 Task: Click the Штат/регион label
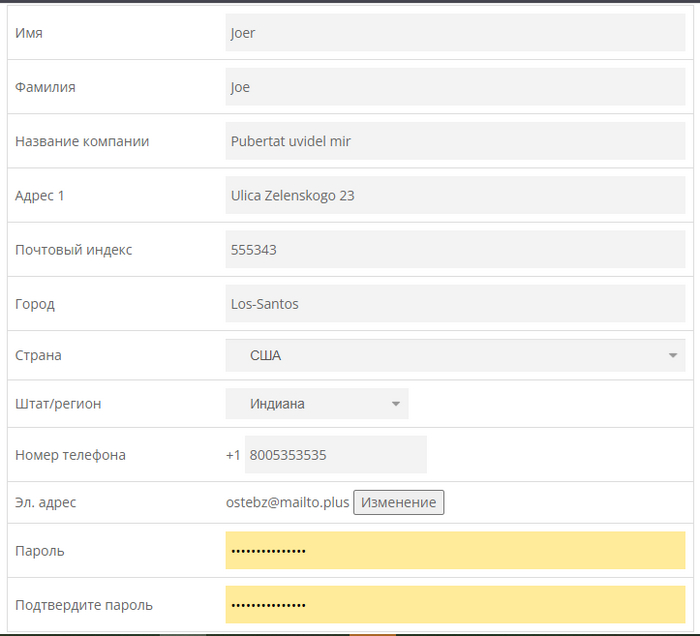(58, 404)
